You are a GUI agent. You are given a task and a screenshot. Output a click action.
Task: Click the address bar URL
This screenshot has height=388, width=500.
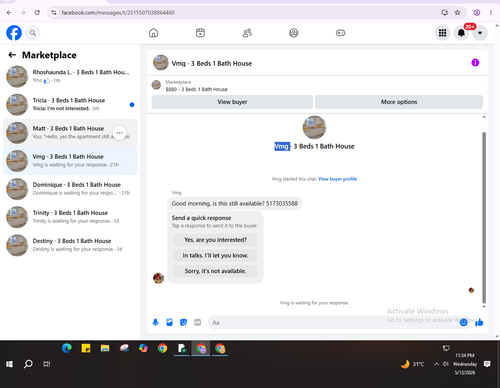click(x=118, y=13)
